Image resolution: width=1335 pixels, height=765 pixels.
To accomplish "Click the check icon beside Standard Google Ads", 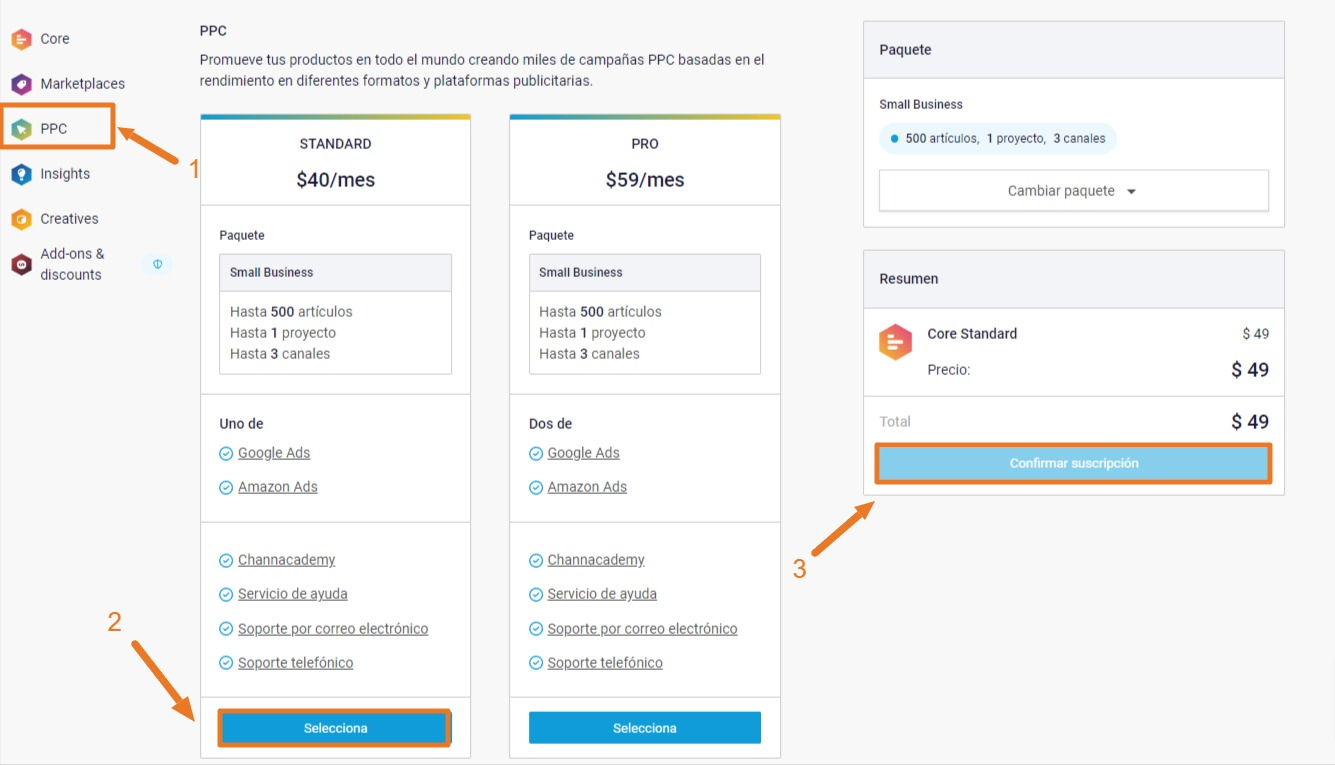I will pos(226,454).
